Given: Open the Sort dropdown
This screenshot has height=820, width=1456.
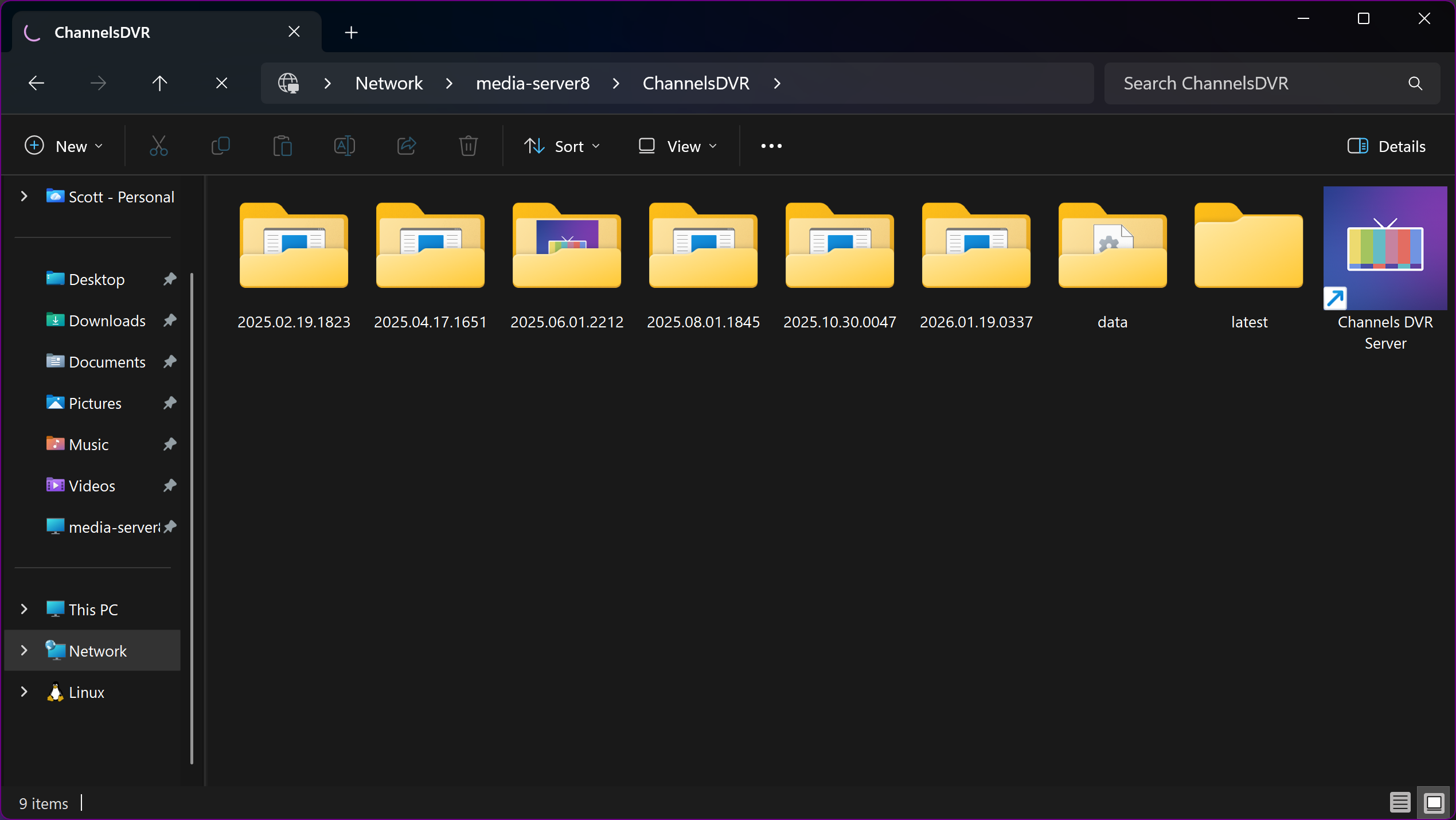Looking at the screenshot, I should tap(562, 146).
